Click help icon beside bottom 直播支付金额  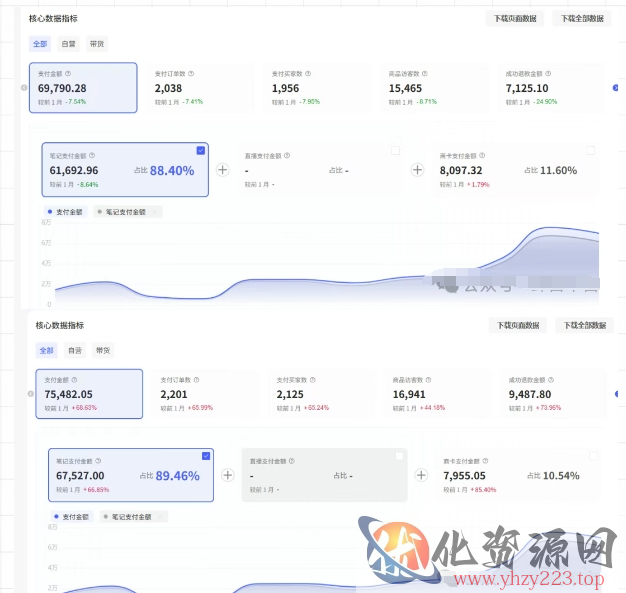tap(292, 461)
